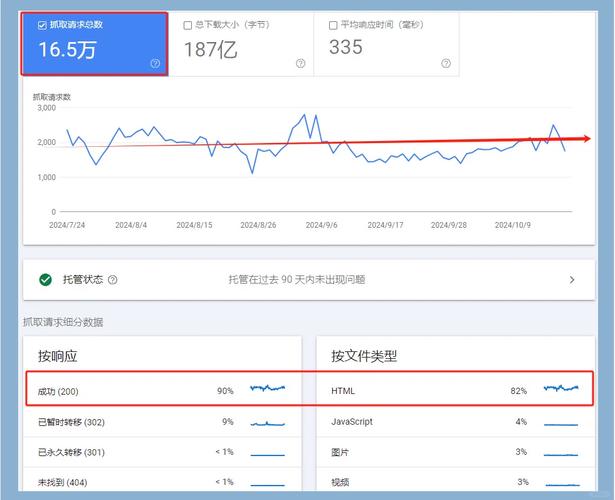
Task: Open the JavaScript file type row
Action: (455, 422)
